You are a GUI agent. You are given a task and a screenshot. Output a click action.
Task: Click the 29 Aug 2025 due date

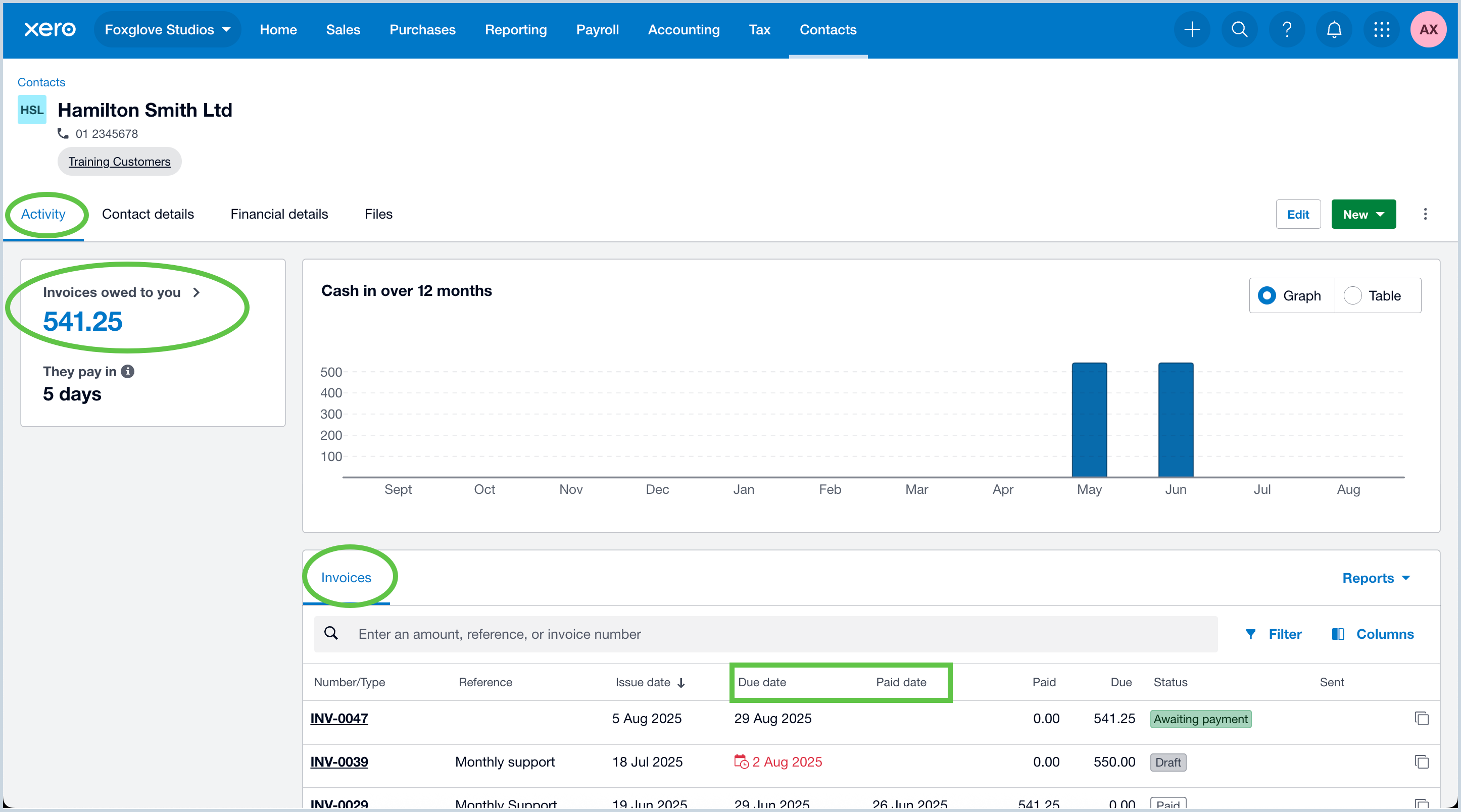tap(772, 719)
